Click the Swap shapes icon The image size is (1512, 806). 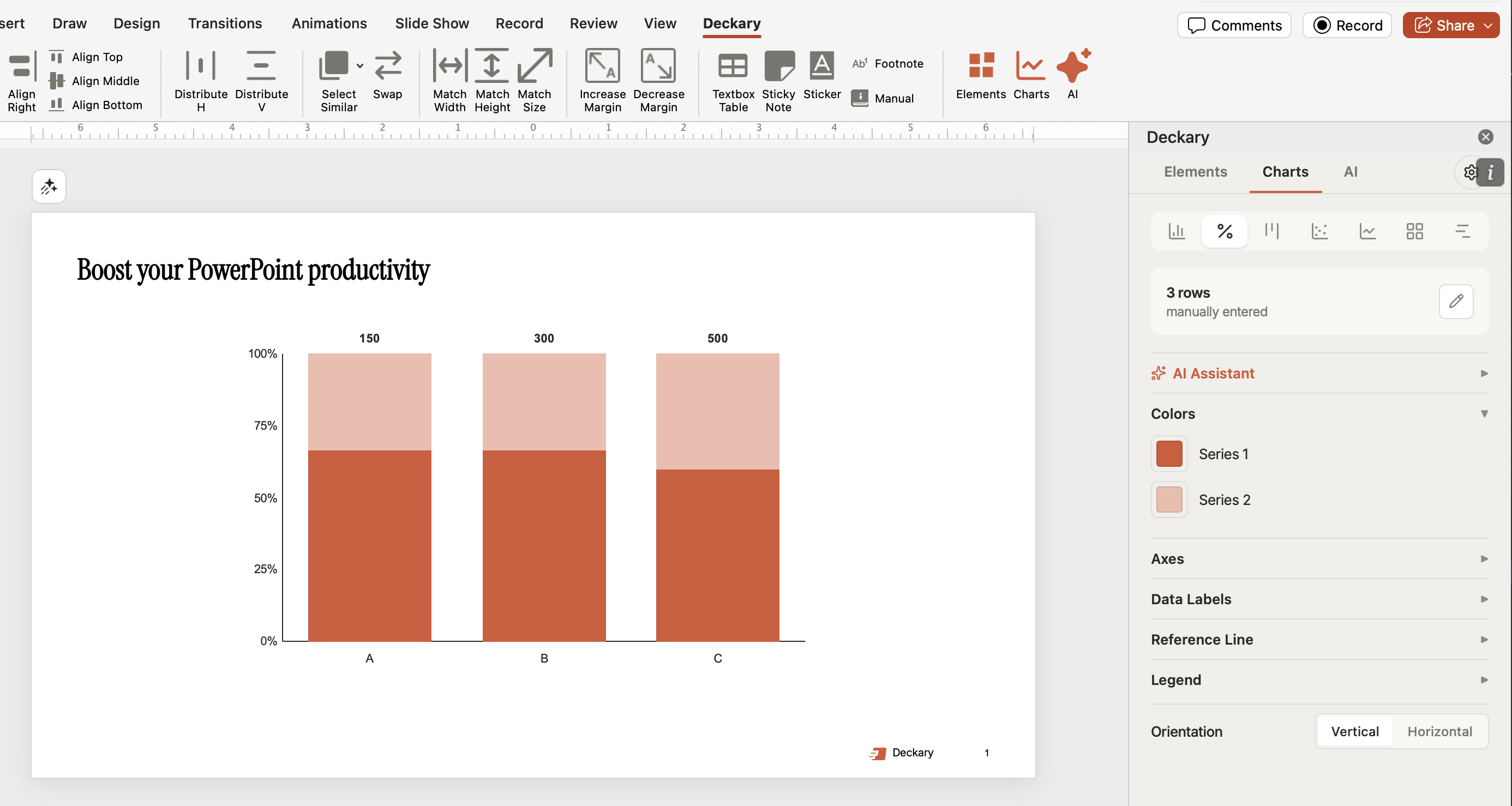tap(387, 67)
